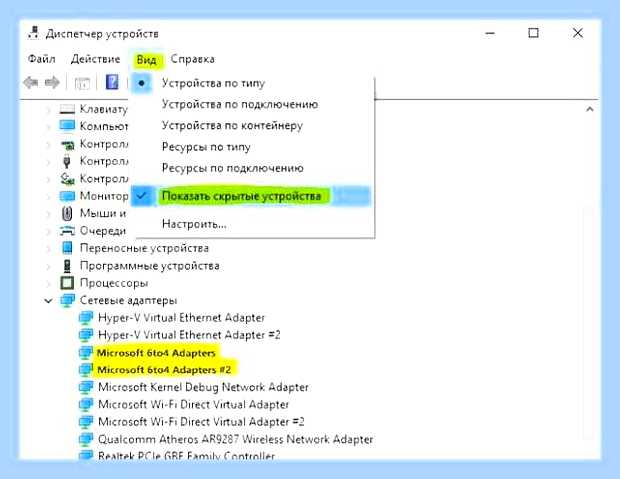This screenshot has height=479, width=620.
Task: Open the Действие menu
Action: pos(95,59)
